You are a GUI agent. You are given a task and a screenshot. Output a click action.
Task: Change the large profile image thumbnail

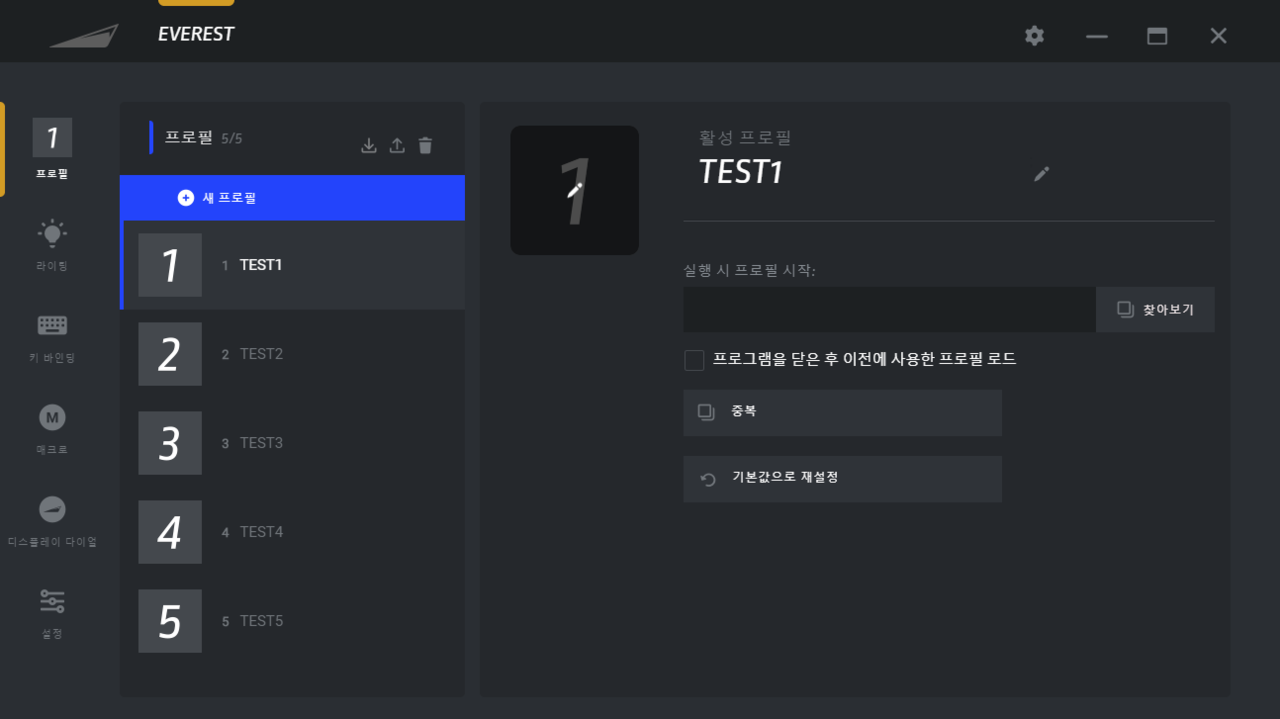574,190
